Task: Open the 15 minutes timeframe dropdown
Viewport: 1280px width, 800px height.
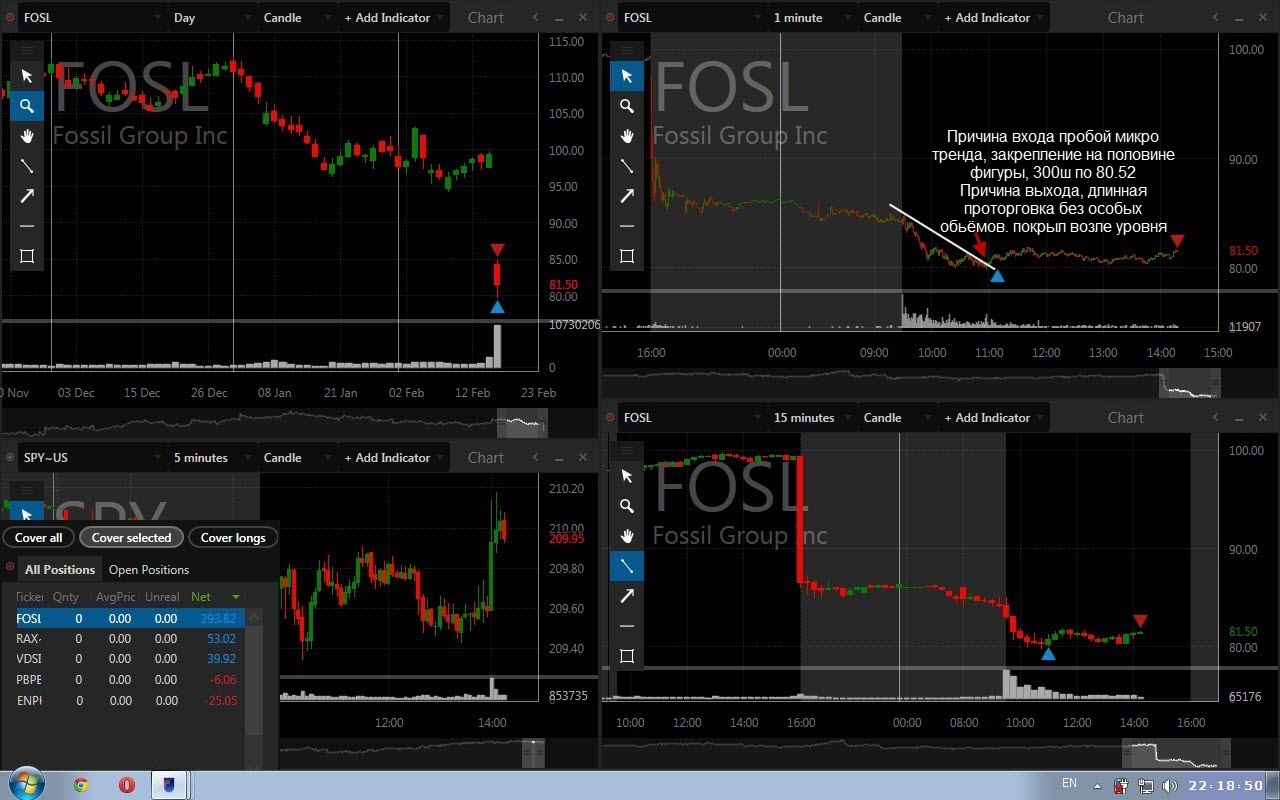Action: point(811,417)
